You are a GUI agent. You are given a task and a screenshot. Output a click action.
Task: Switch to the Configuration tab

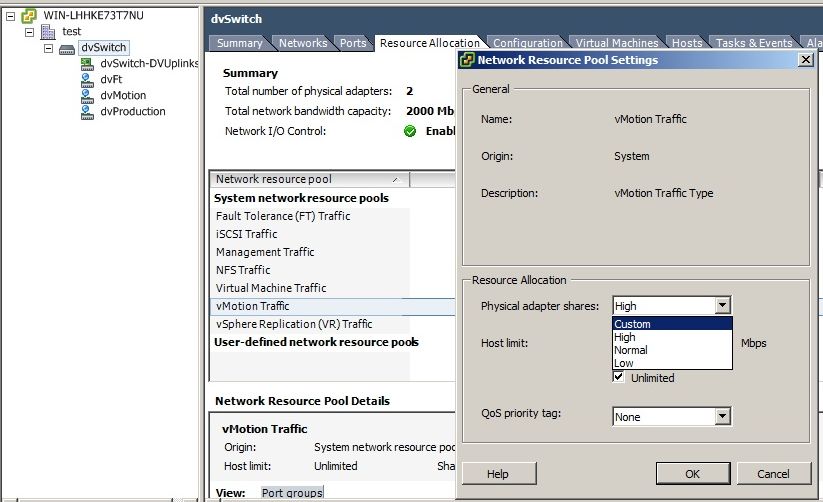tap(527, 43)
